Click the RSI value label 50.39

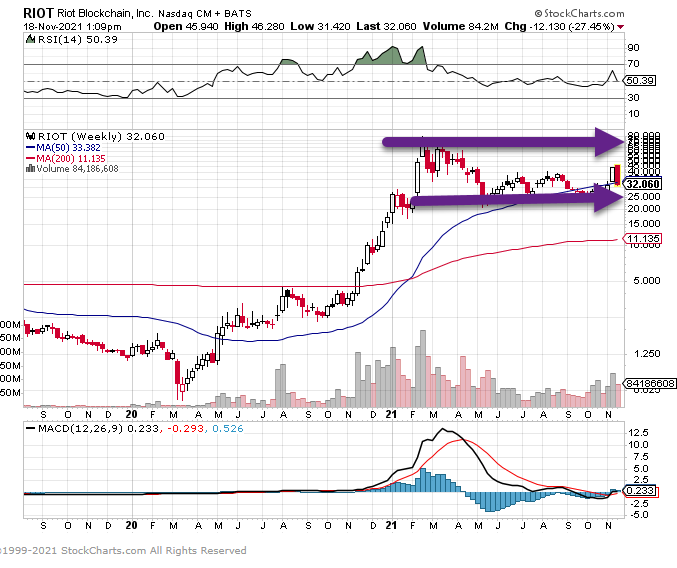tap(640, 81)
